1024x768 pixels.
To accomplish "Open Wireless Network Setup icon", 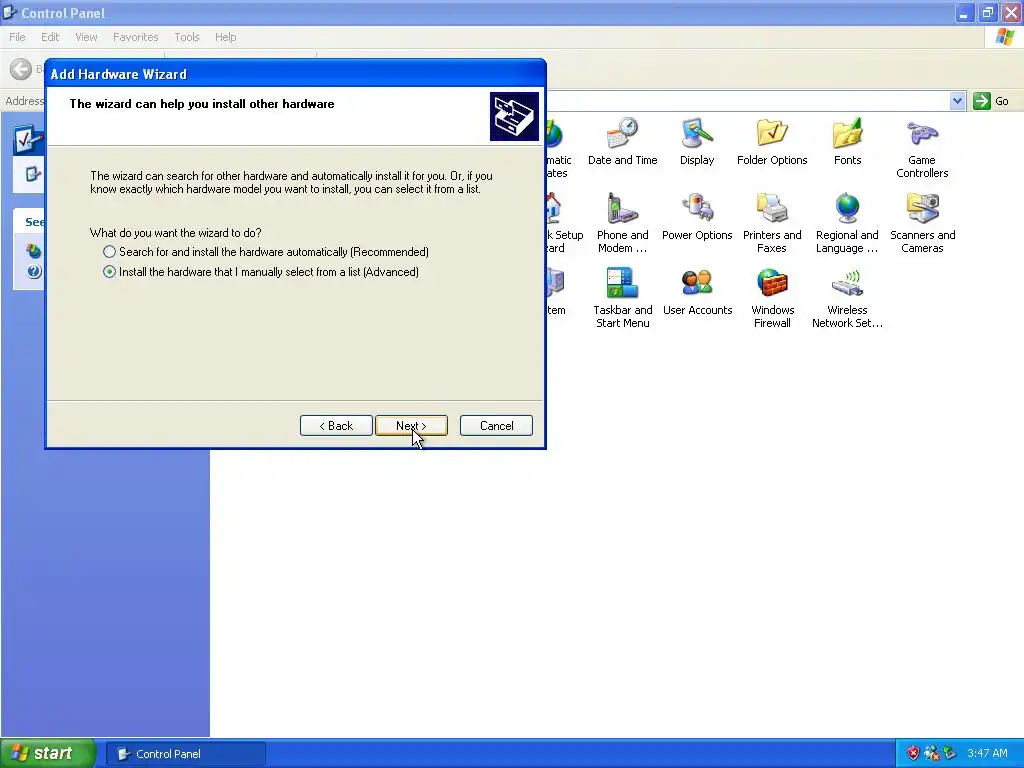I will tap(847, 298).
